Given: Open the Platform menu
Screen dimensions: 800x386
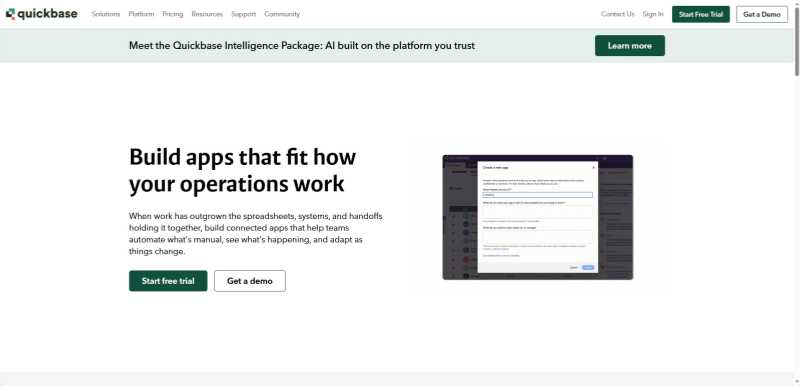Looking at the screenshot, I should pyautogui.click(x=141, y=14).
